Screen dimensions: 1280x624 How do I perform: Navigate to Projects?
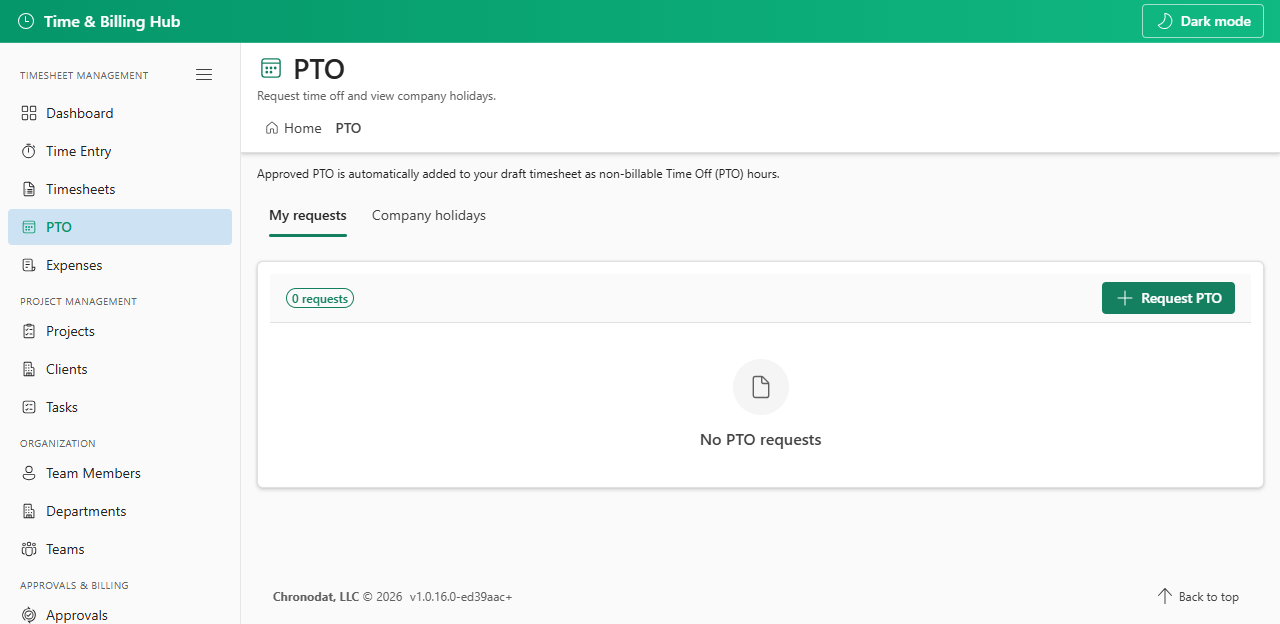120,331
